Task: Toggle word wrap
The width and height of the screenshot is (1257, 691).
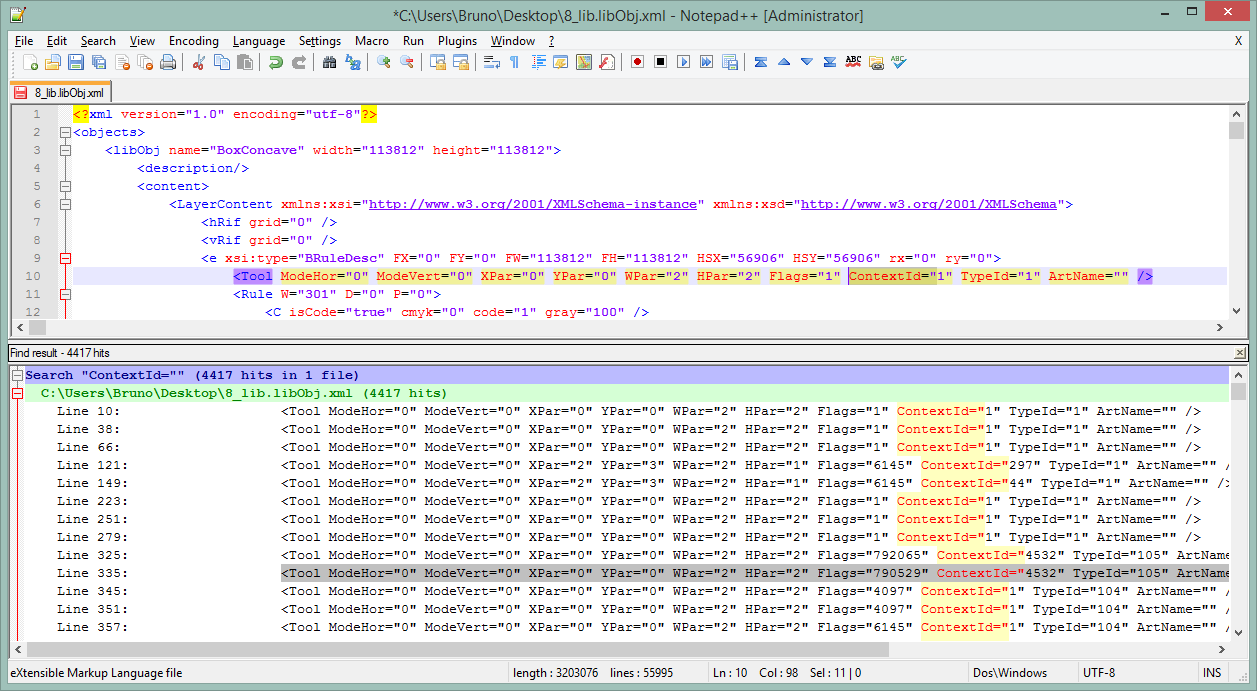Action: tap(492, 62)
